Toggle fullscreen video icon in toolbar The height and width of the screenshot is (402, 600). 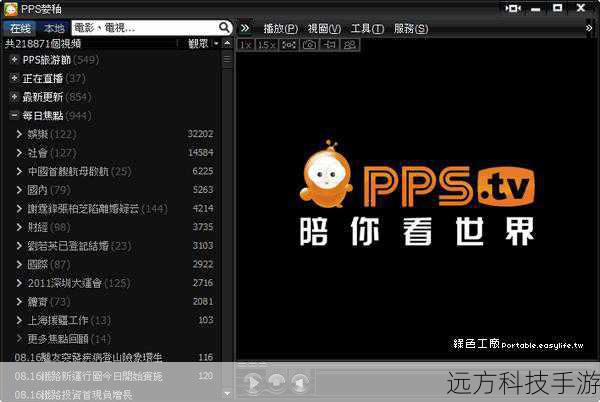coord(289,45)
